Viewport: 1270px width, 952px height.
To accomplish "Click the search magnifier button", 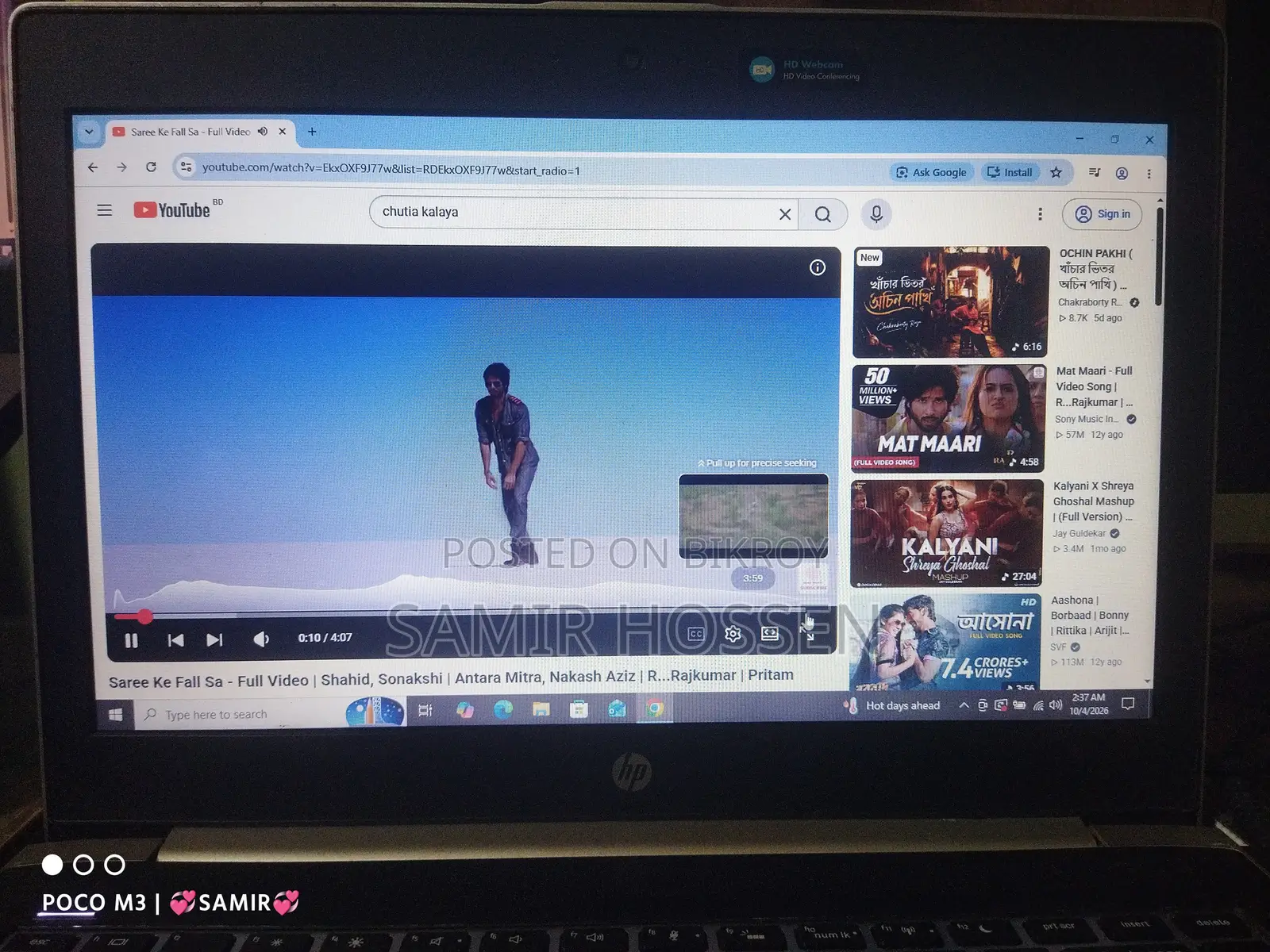I will [x=823, y=214].
